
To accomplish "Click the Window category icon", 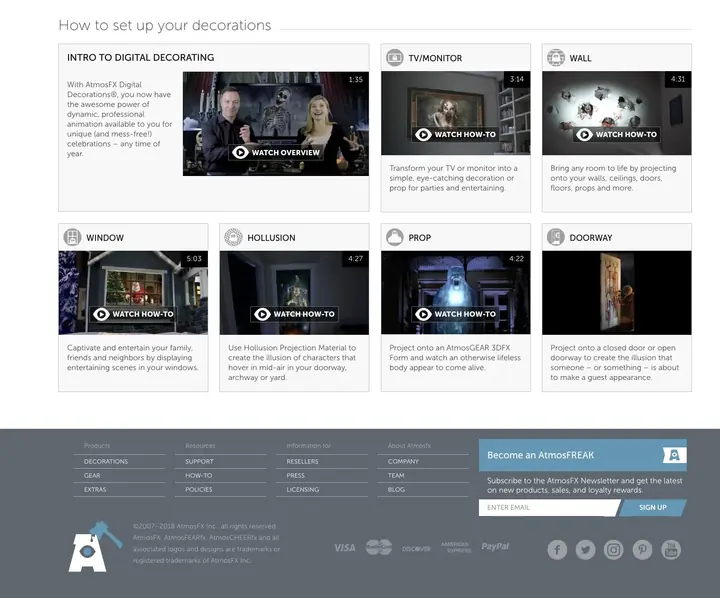I will (72, 237).
